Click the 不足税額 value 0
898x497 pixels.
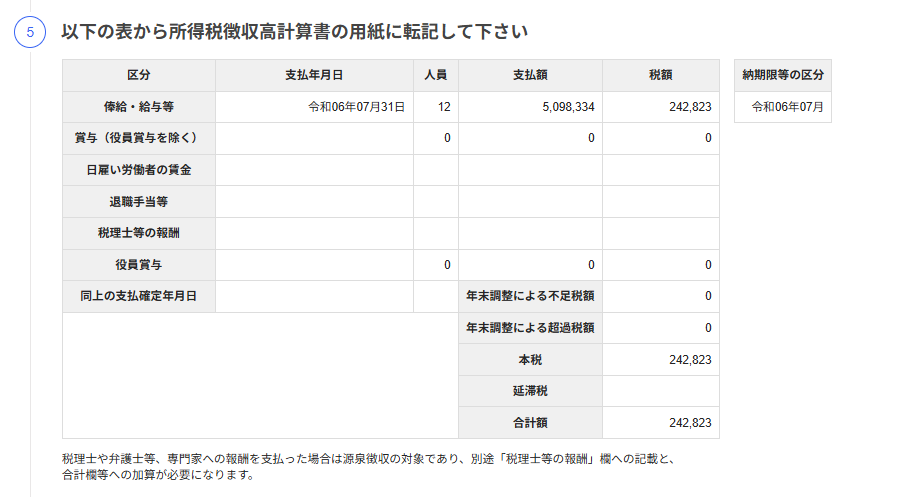[708, 296]
